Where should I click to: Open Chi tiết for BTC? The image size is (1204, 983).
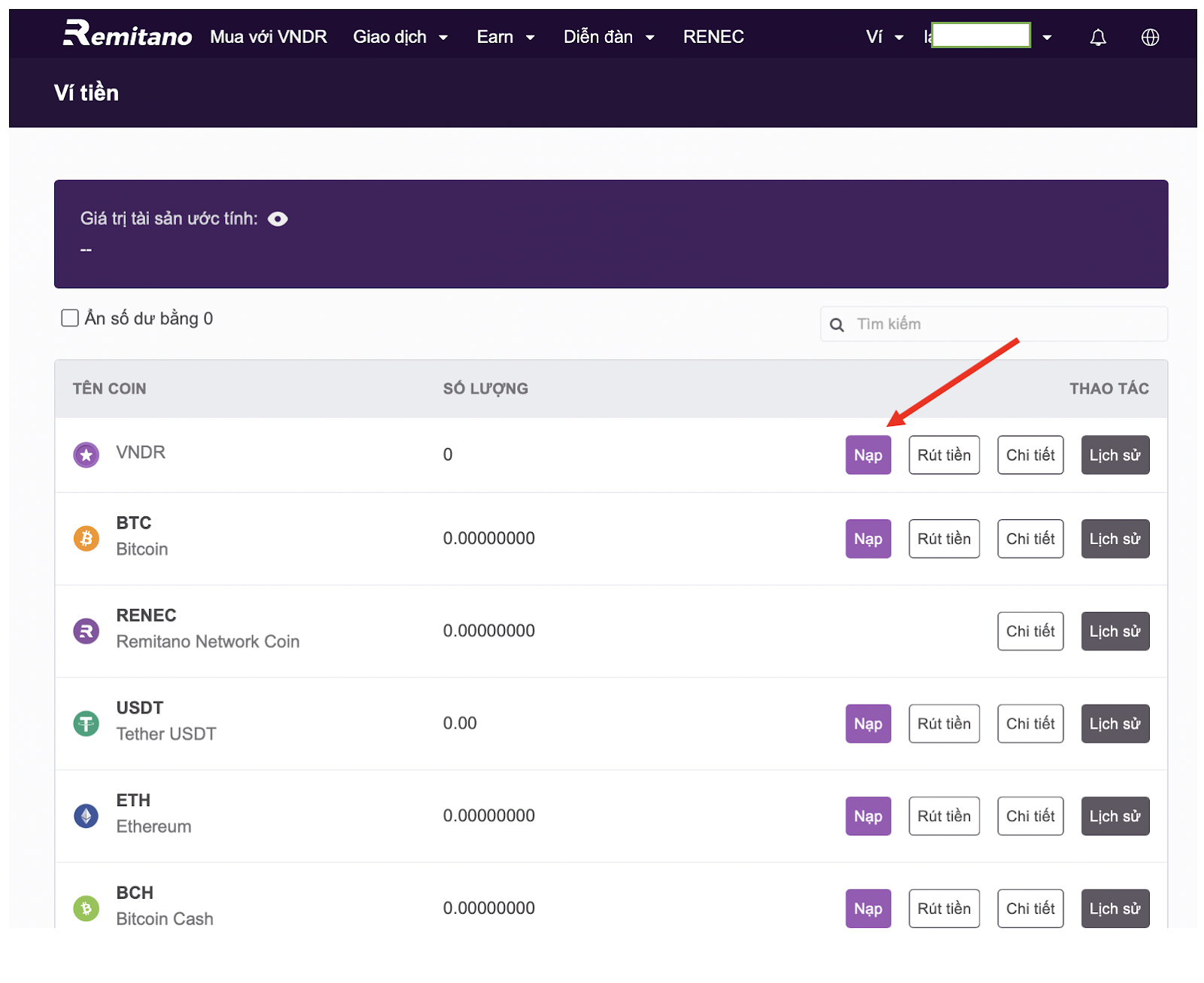click(1031, 538)
